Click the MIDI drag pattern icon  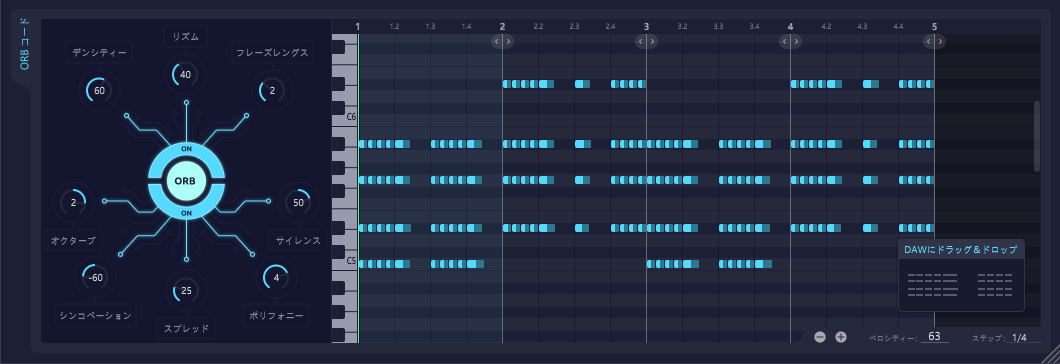coord(961,285)
